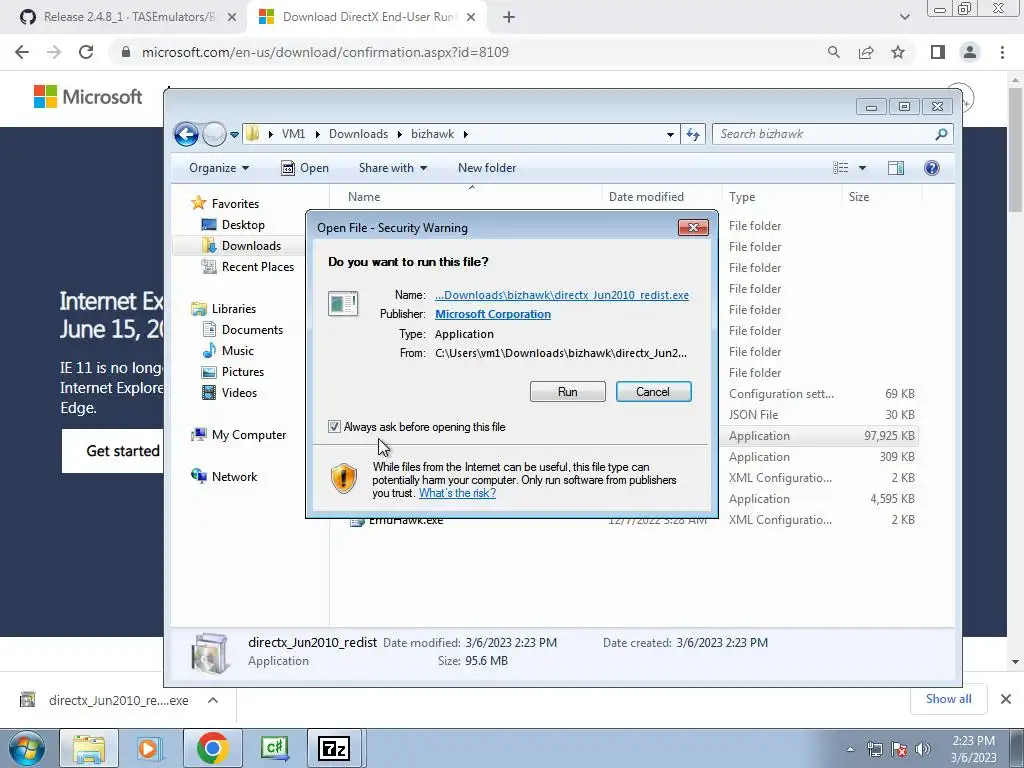The height and width of the screenshot is (768, 1024).
Task: Click bizhawk in the address breadcrumb
Action: pos(432,134)
